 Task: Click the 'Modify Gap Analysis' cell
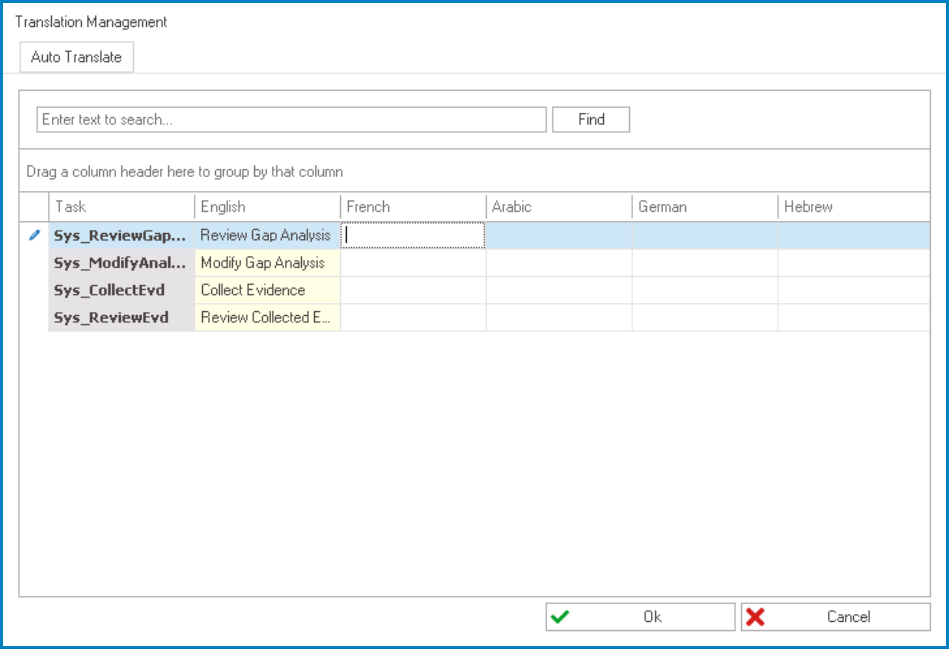(x=265, y=262)
